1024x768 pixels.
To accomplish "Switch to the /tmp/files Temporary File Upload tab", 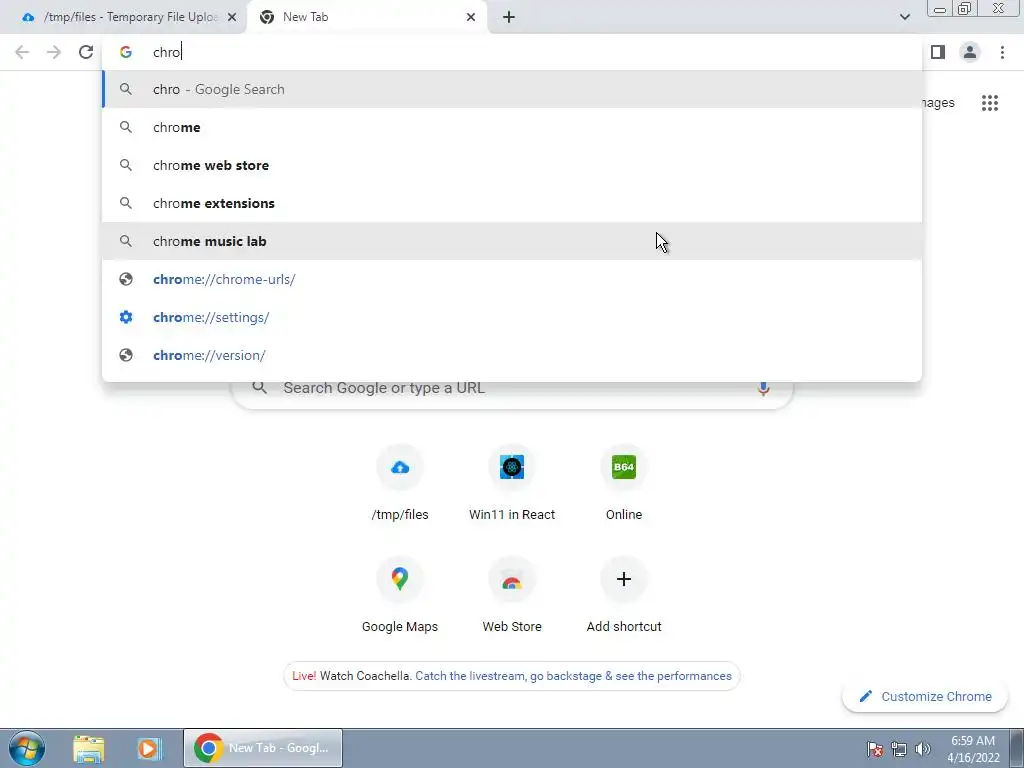I will click(x=124, y=17).
